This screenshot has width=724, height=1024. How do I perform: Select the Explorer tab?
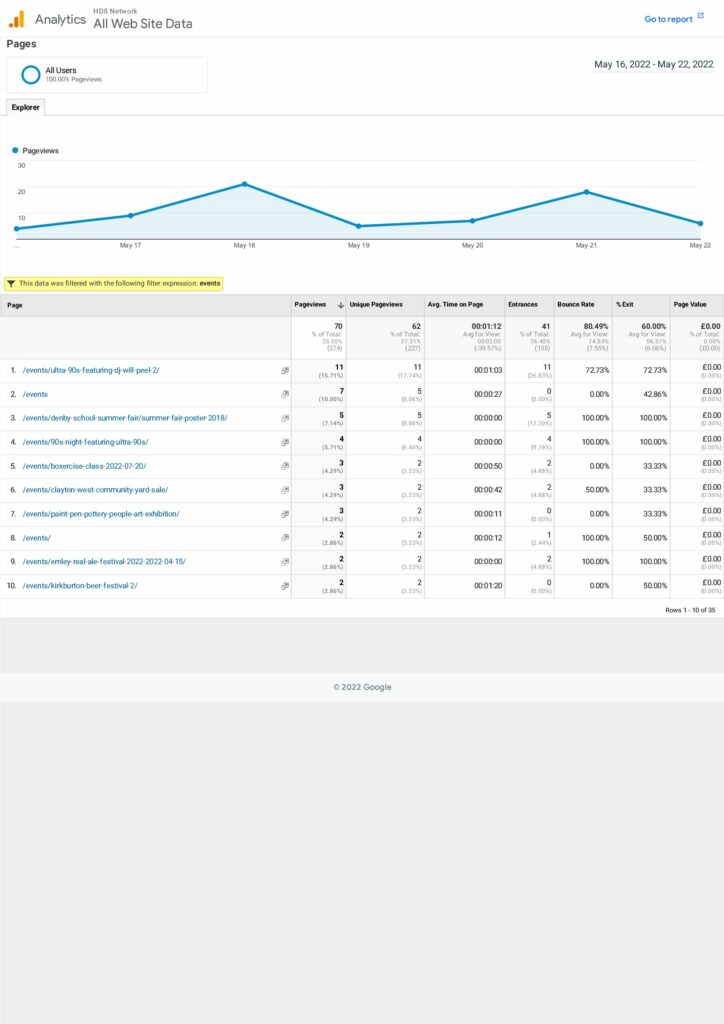pos(25,107)
